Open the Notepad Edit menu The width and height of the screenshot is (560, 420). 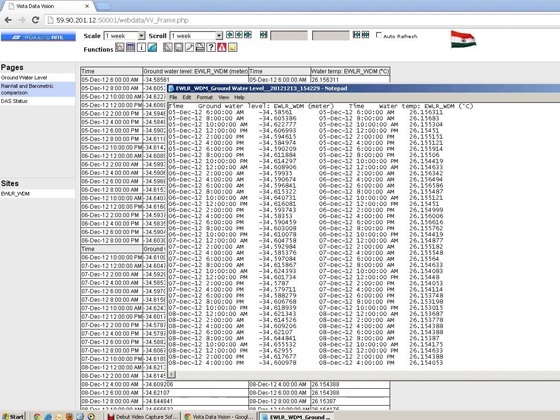coord(187,97)
